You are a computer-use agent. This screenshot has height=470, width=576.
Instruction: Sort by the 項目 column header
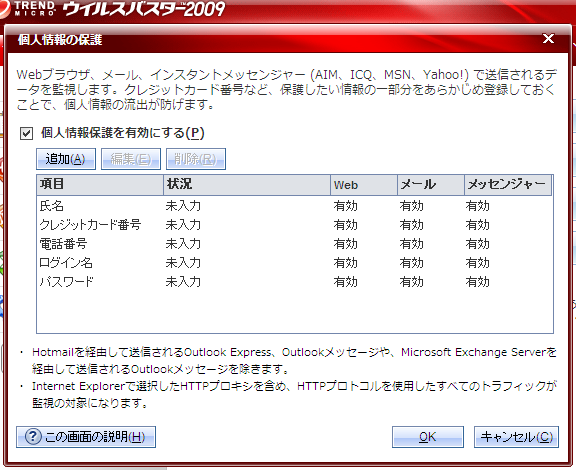click(100, 185)
